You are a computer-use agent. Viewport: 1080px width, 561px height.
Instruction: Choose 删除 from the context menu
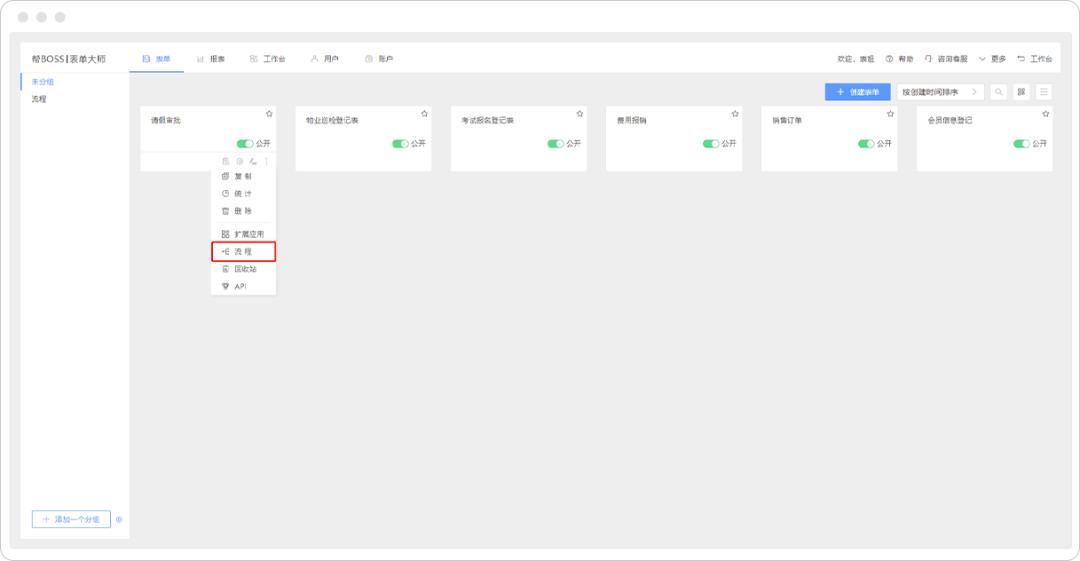(x=243, y=211)
